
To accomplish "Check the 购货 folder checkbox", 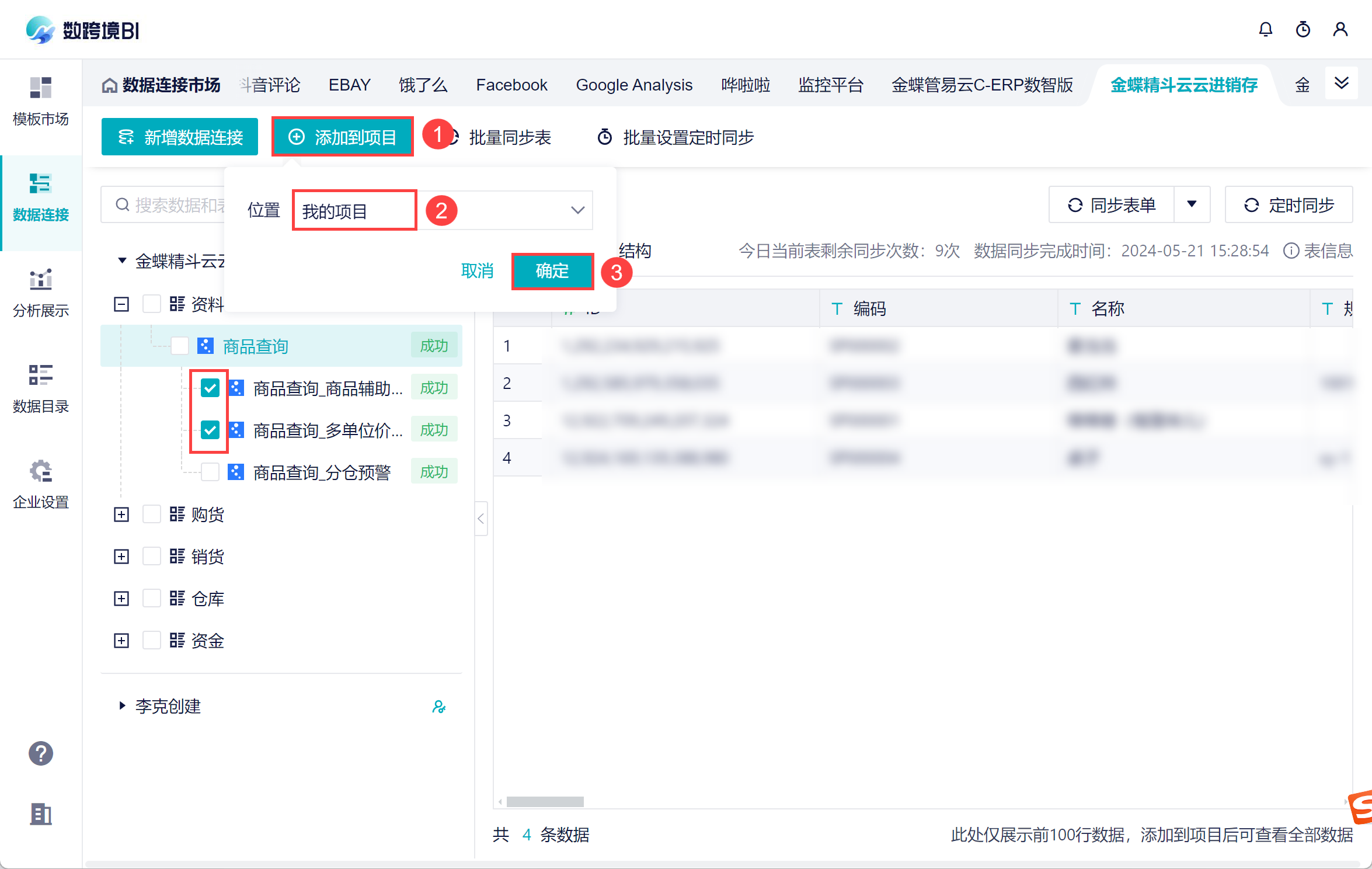I will [152, 515].
